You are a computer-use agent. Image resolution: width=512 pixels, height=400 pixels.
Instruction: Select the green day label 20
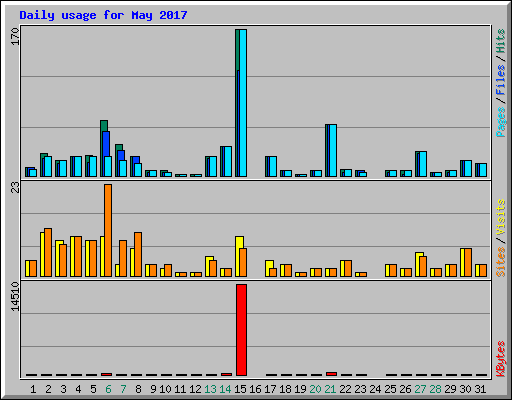click(x=315, y=389)
